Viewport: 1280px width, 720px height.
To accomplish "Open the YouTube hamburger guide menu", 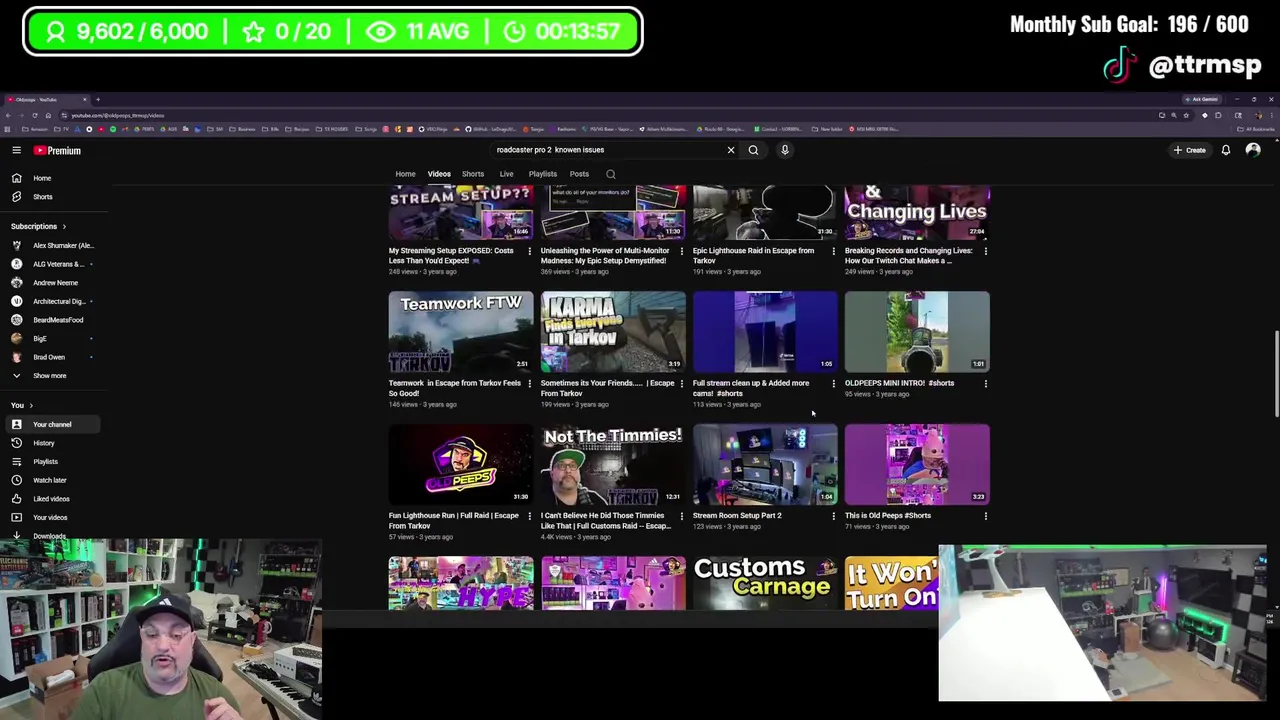I will point(16,150).
